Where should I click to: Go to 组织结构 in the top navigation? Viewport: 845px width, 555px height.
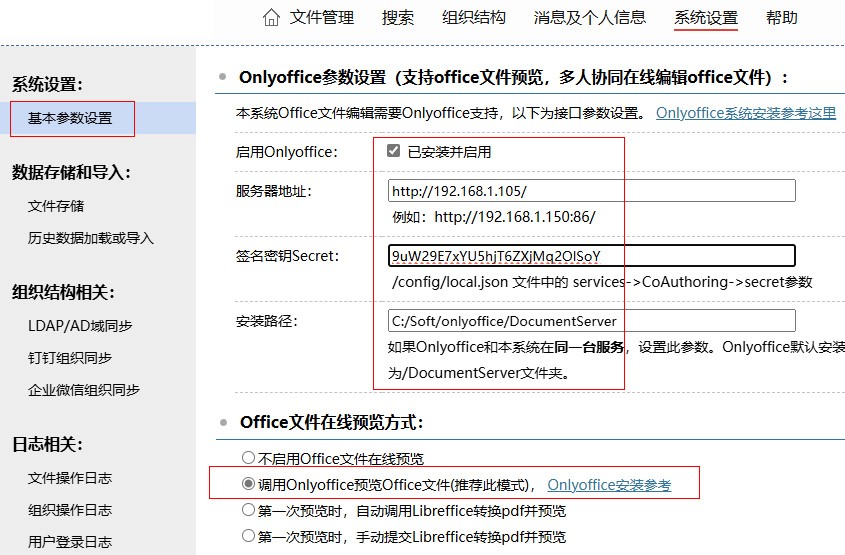click(x=474, y=18)
